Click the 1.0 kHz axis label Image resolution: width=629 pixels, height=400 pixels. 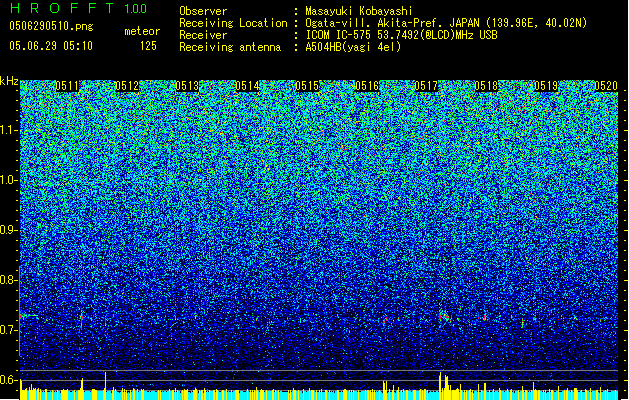tap(9, 180)
